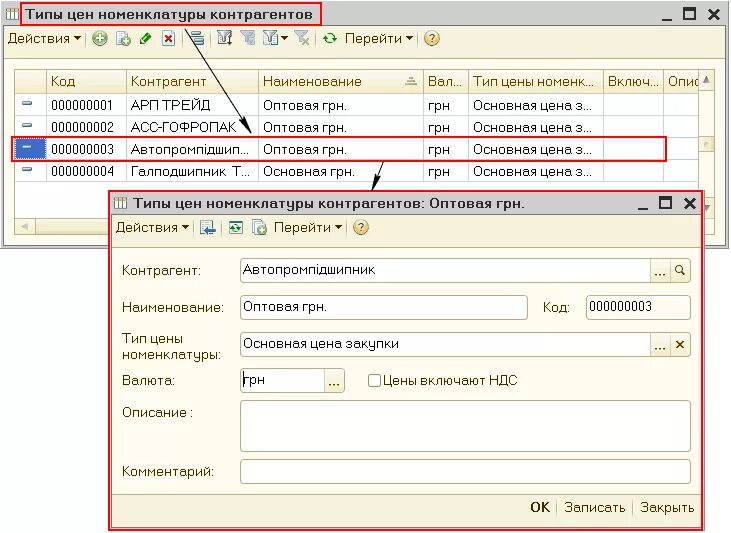Open the Перейти menu in list window
This screenshot has height=533, width=731.
coord(379,38)
